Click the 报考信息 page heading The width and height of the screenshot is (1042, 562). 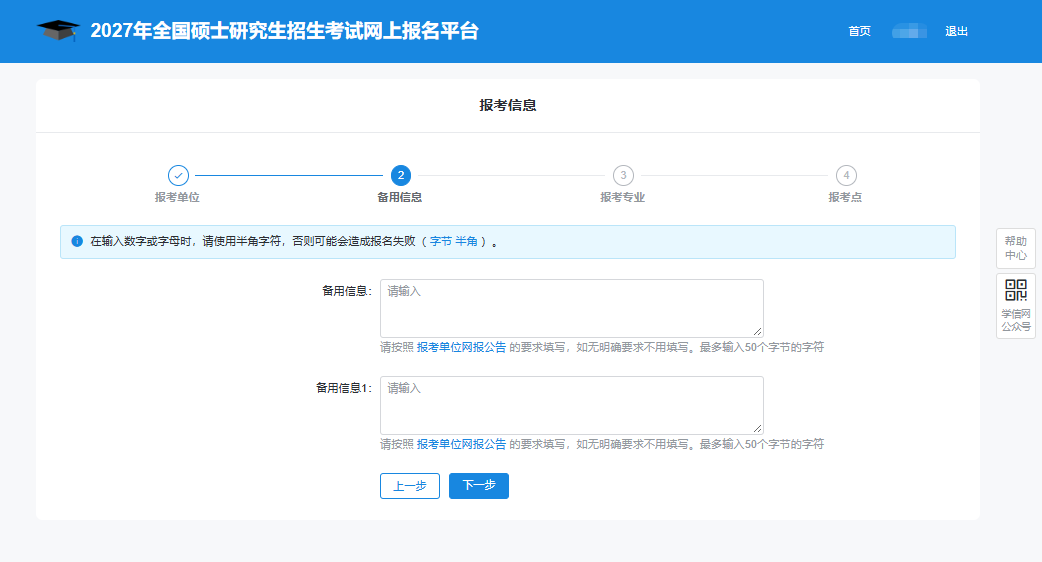point(508,105)
